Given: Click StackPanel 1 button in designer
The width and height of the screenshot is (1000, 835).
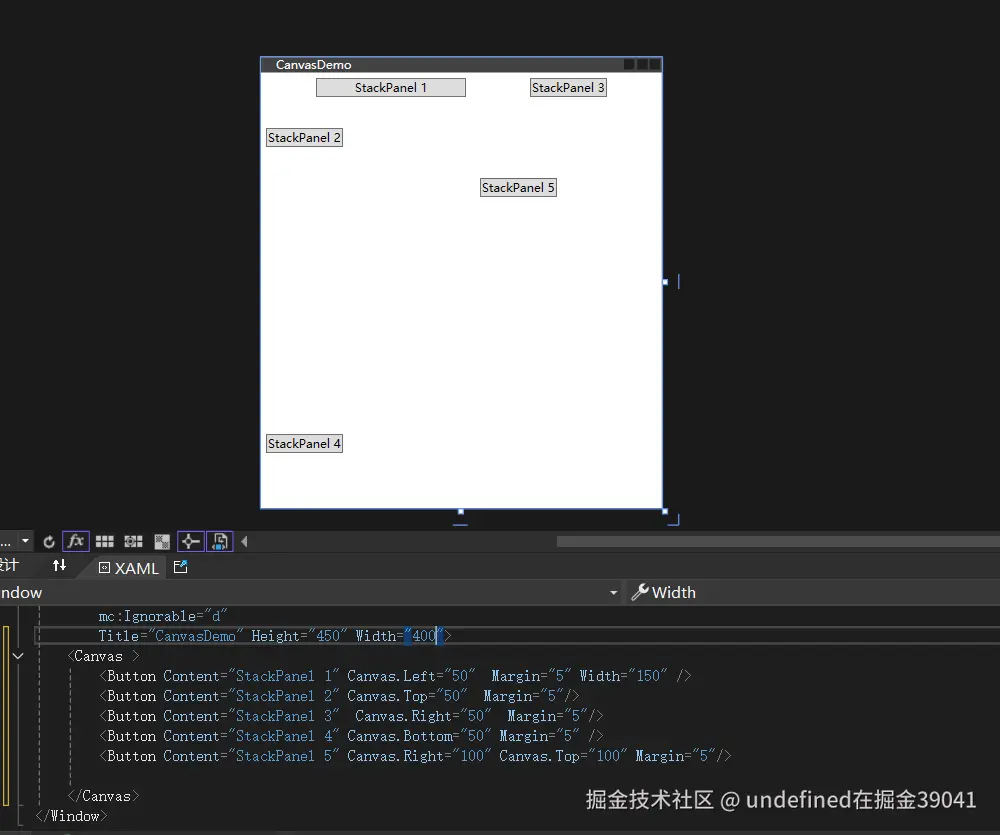Looking at the screenshot, I should click(391, 87).
